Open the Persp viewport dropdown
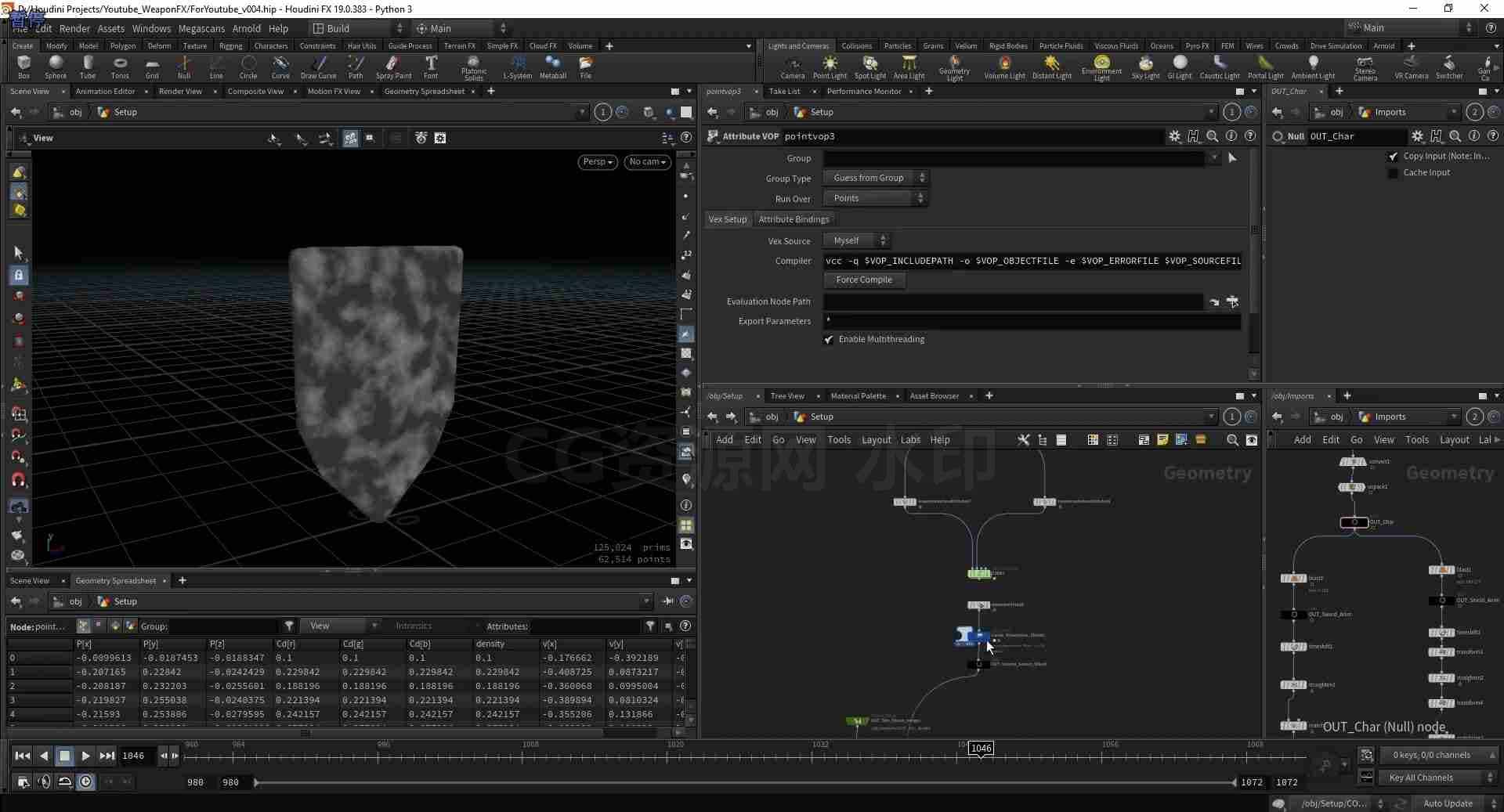1504x812 pixels. (x=598, y=162)
